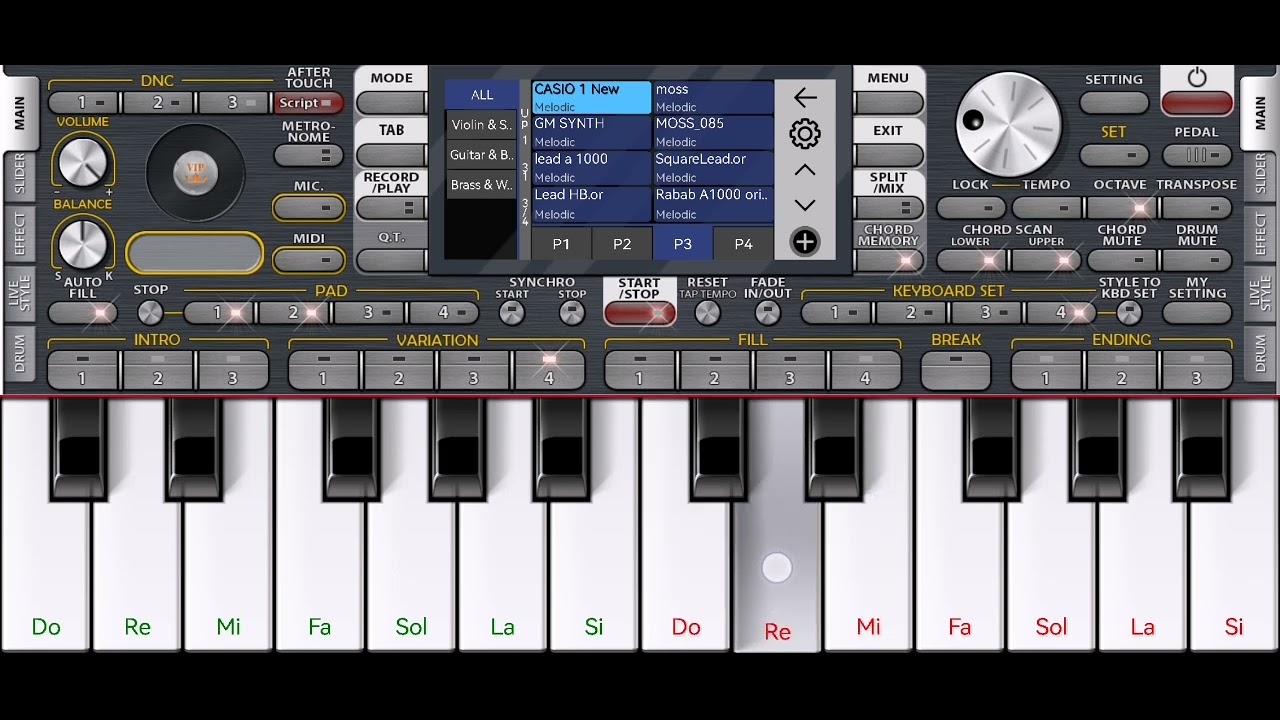Image resolution: width=1280 pixels, height=720 pixels.
Task: Select the GM SYNTH voice
Action: (591, 133)
